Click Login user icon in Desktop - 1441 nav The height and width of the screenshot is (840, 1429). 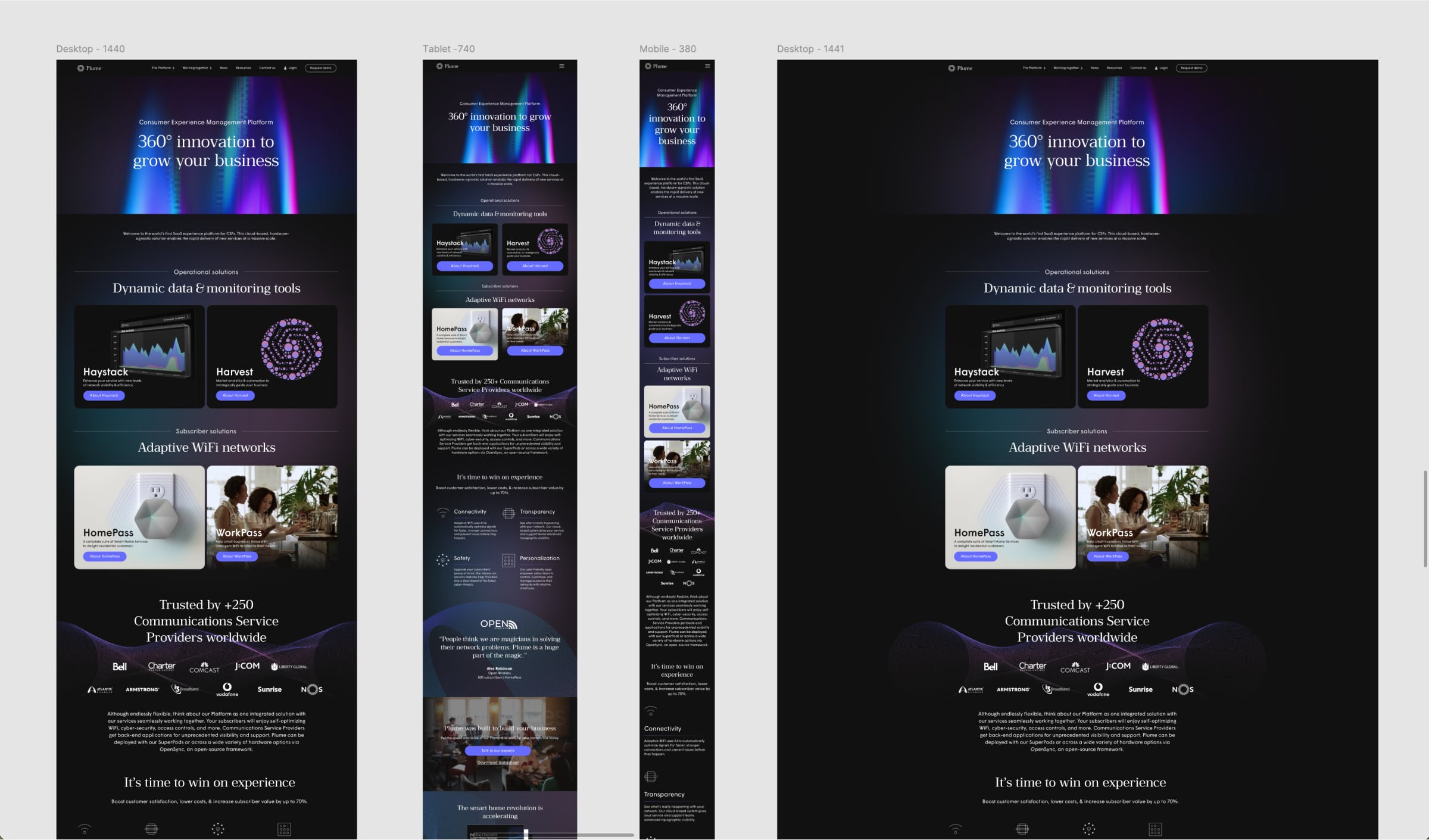pyautogui.click(x=1156, y=68)
